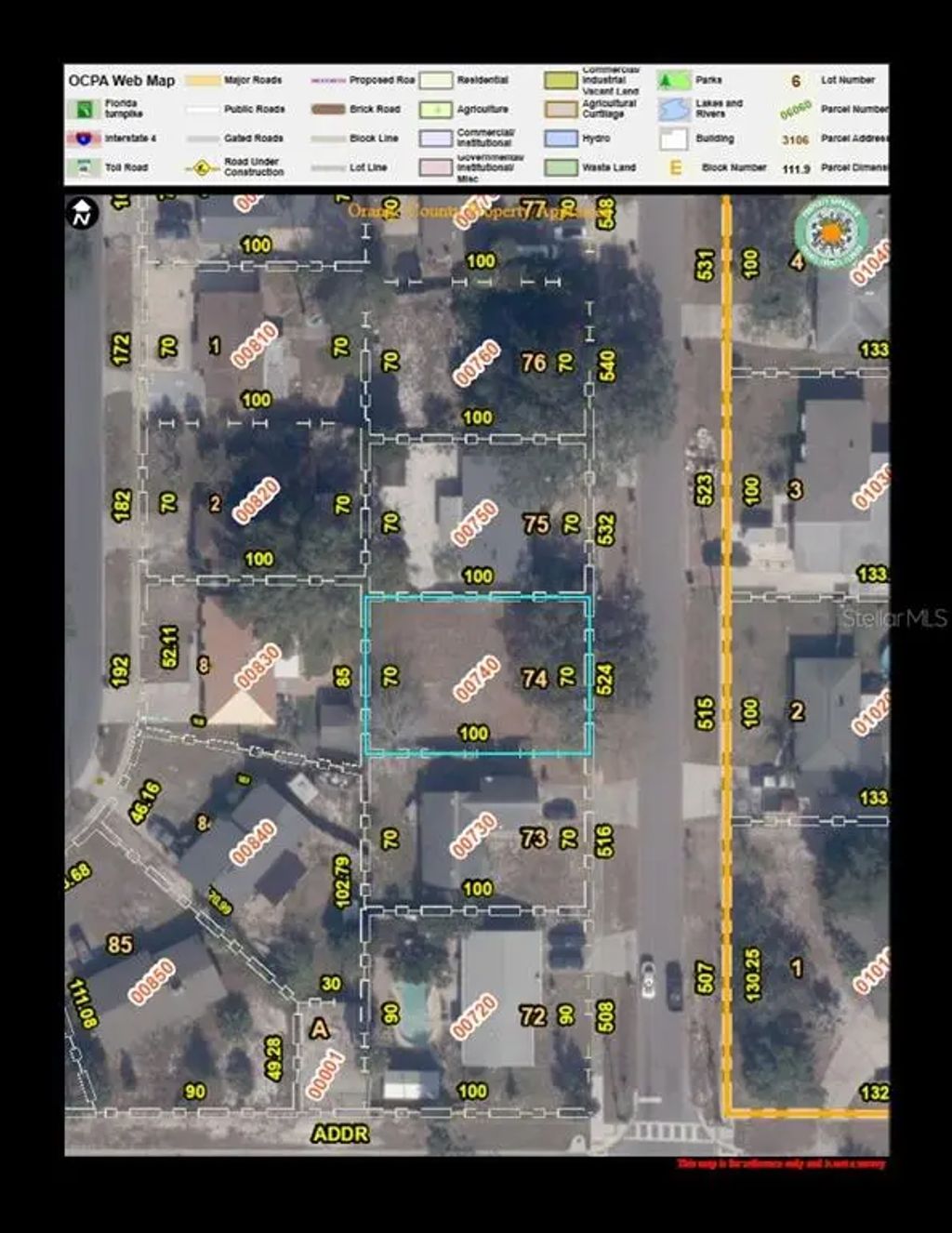Screen dimensions: 952x1233
Task: Click parcel address 507 label
Action: click(705, 978)
